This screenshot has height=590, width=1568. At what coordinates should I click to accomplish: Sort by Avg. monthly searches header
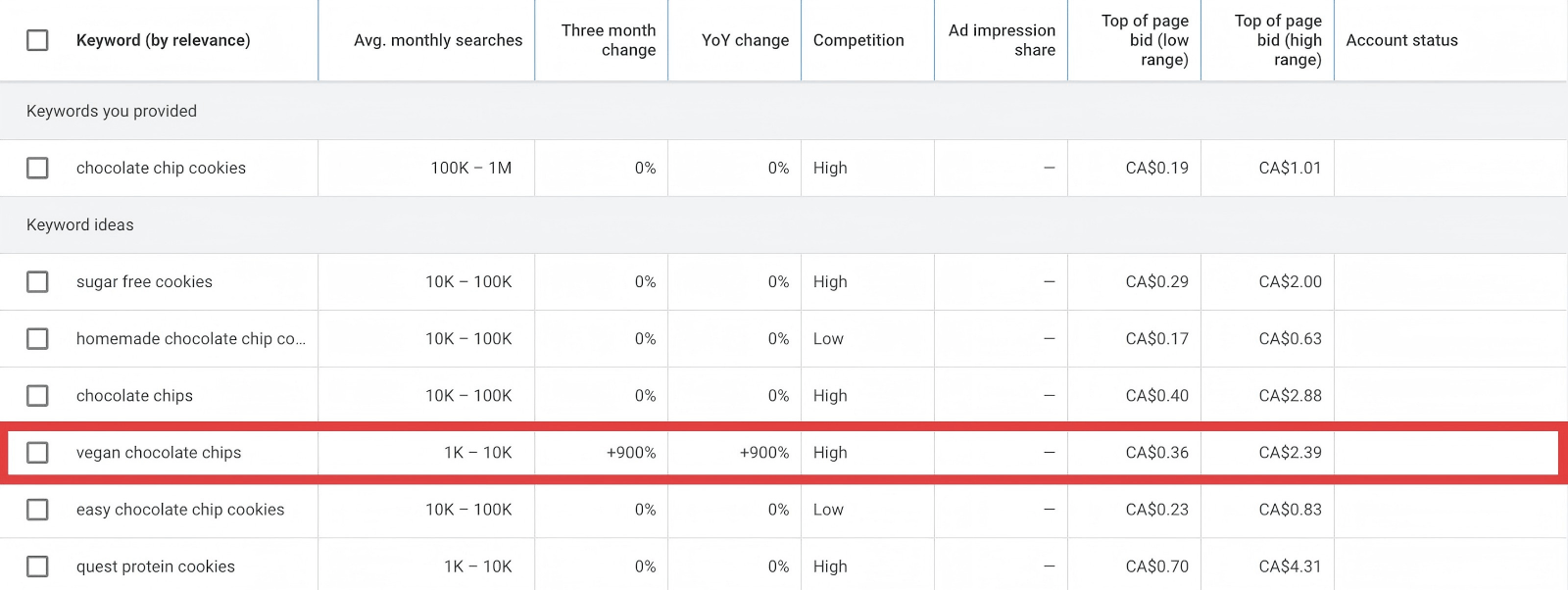click(438, 40)
